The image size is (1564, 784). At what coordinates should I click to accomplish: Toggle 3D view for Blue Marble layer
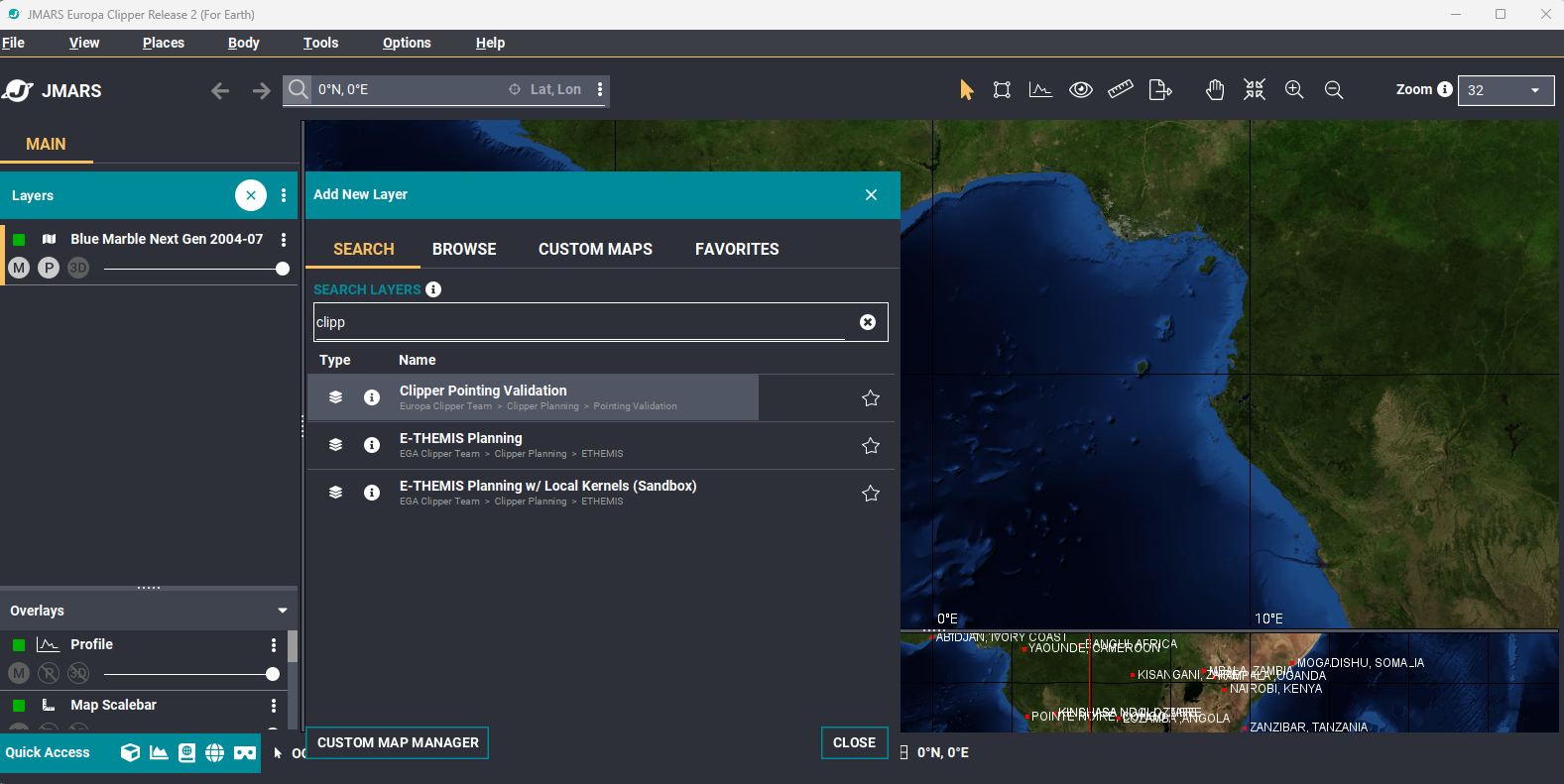78,268
